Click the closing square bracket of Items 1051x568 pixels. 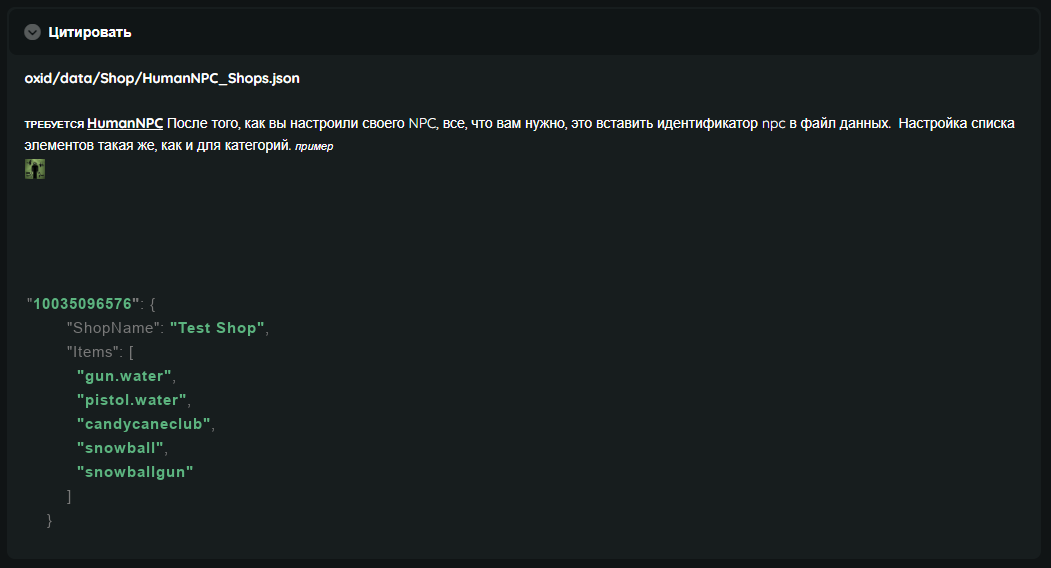[x=69, y=496]
